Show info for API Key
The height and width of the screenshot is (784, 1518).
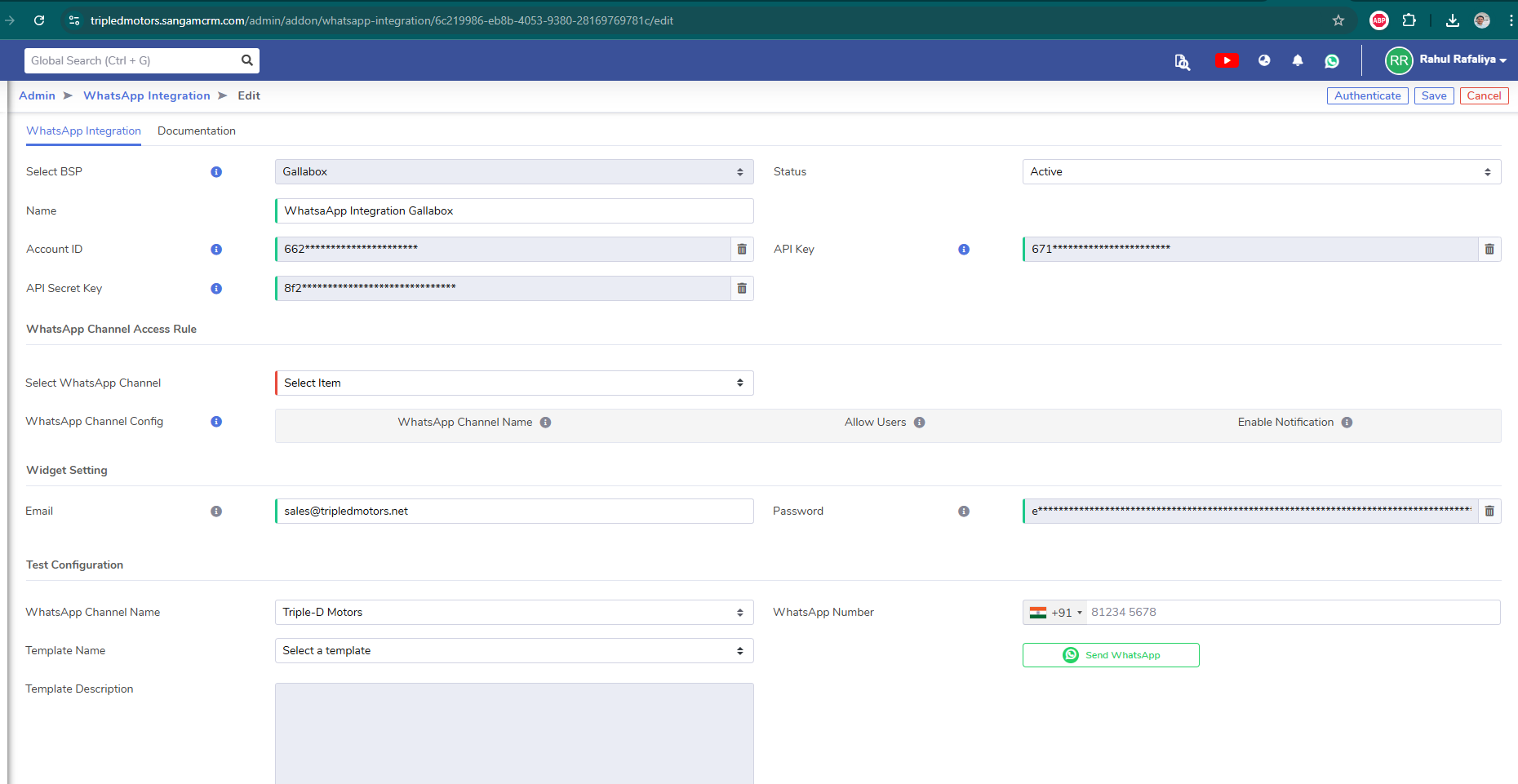[964, 250]
